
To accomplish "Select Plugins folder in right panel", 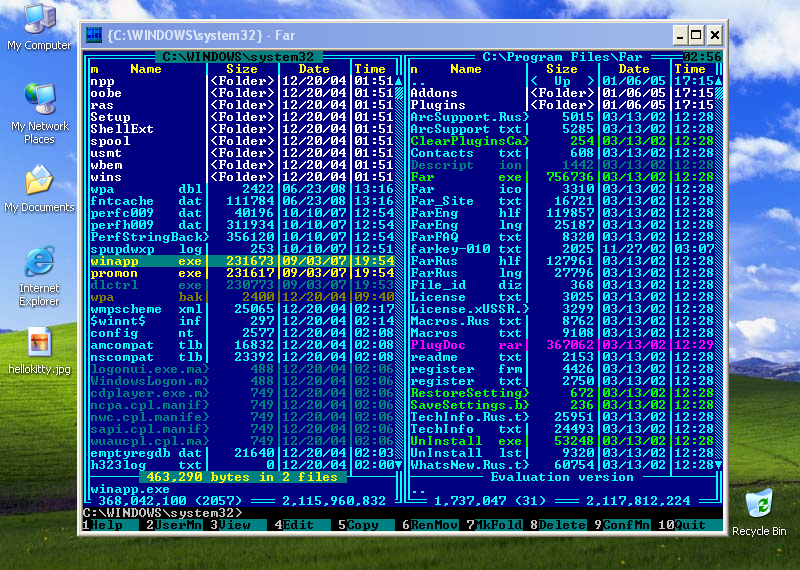I will [562, 105].
